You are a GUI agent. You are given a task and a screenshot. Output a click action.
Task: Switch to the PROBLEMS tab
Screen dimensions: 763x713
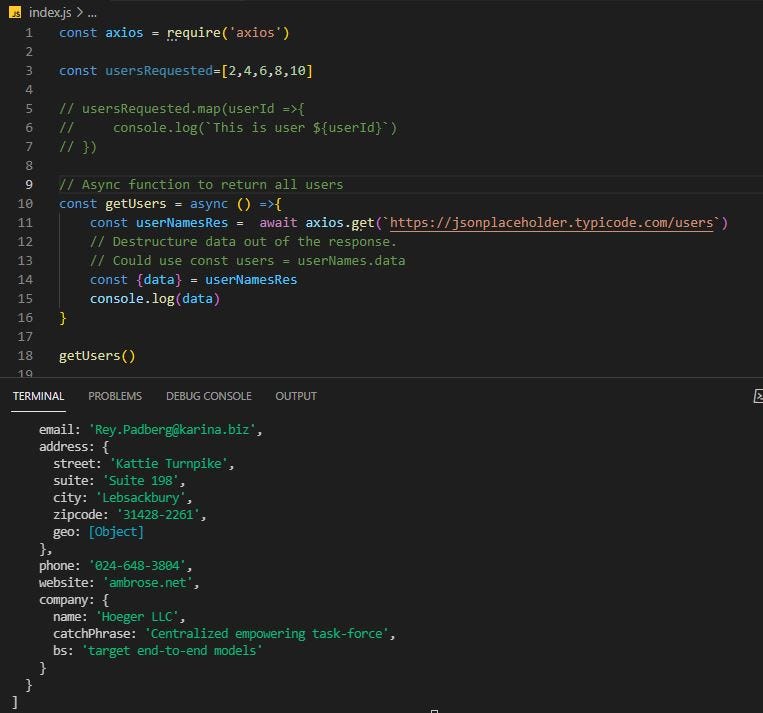(x=115, y=396)
